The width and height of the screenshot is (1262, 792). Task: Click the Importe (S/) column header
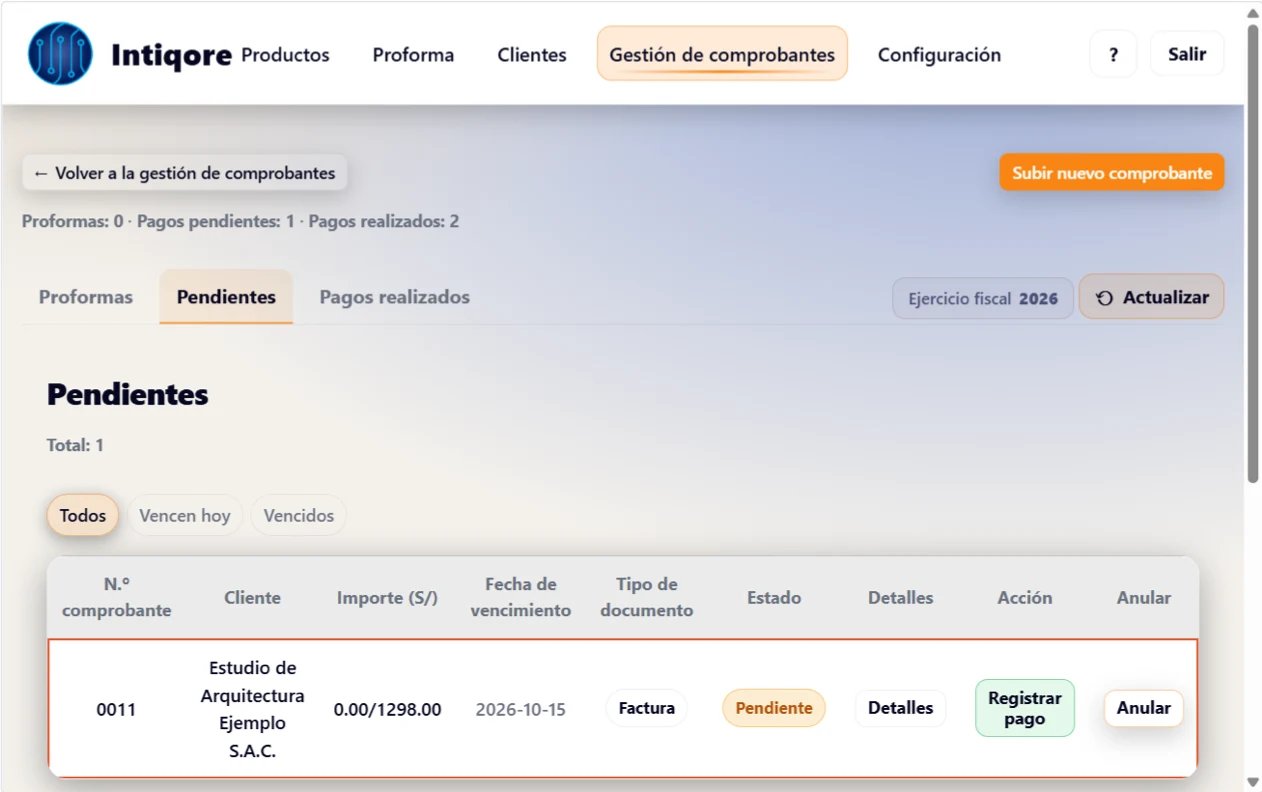pos(387,597)
